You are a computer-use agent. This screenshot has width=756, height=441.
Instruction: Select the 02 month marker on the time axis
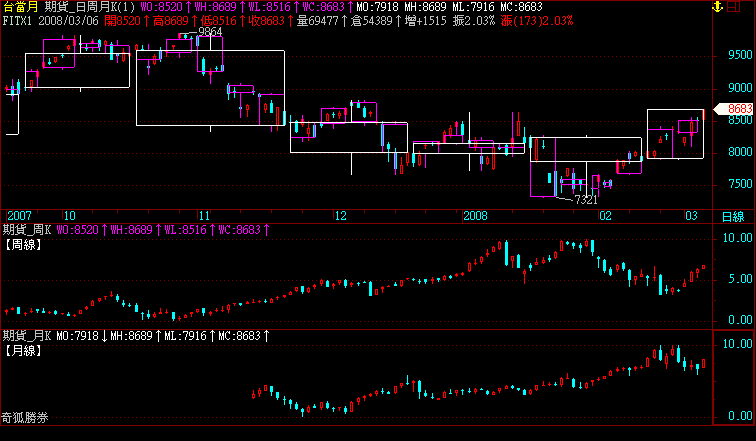tap(605, 216)
